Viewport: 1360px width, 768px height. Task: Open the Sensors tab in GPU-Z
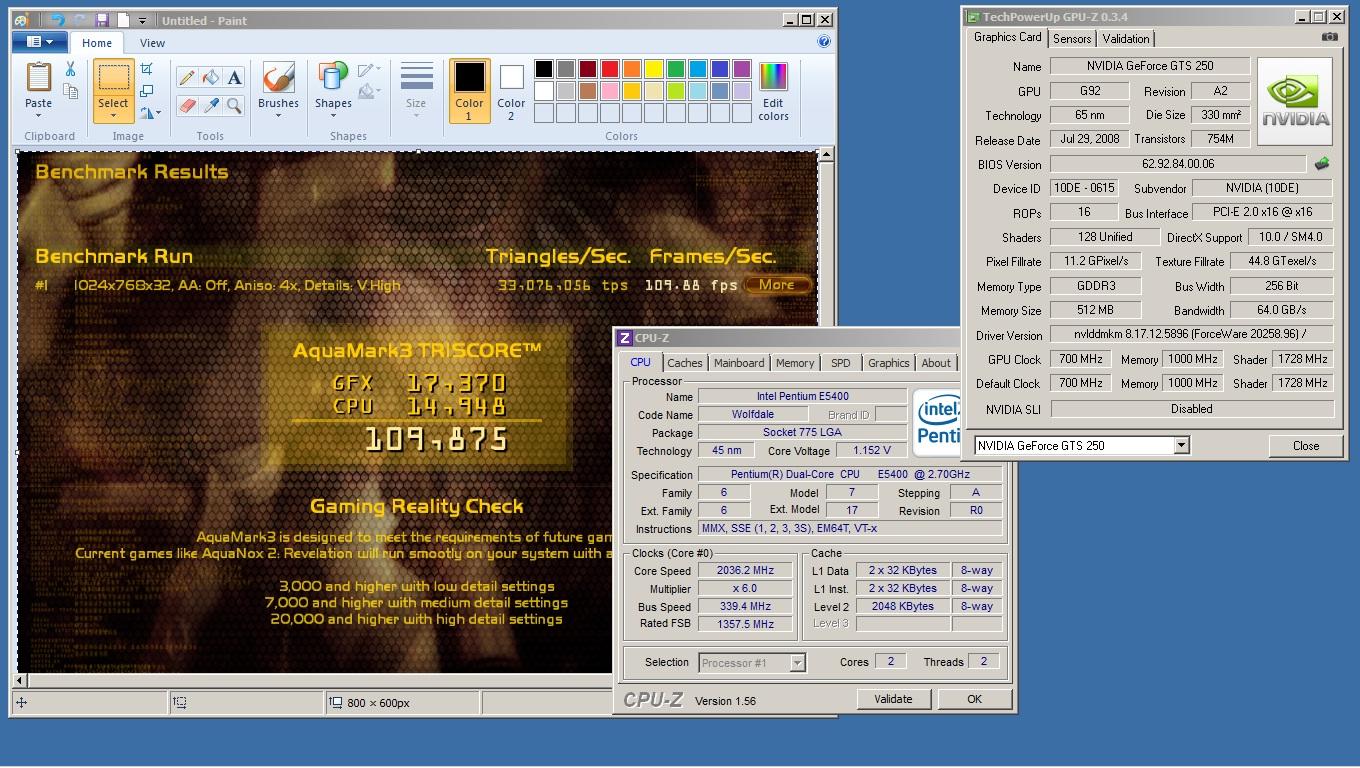coord(1072,39)
